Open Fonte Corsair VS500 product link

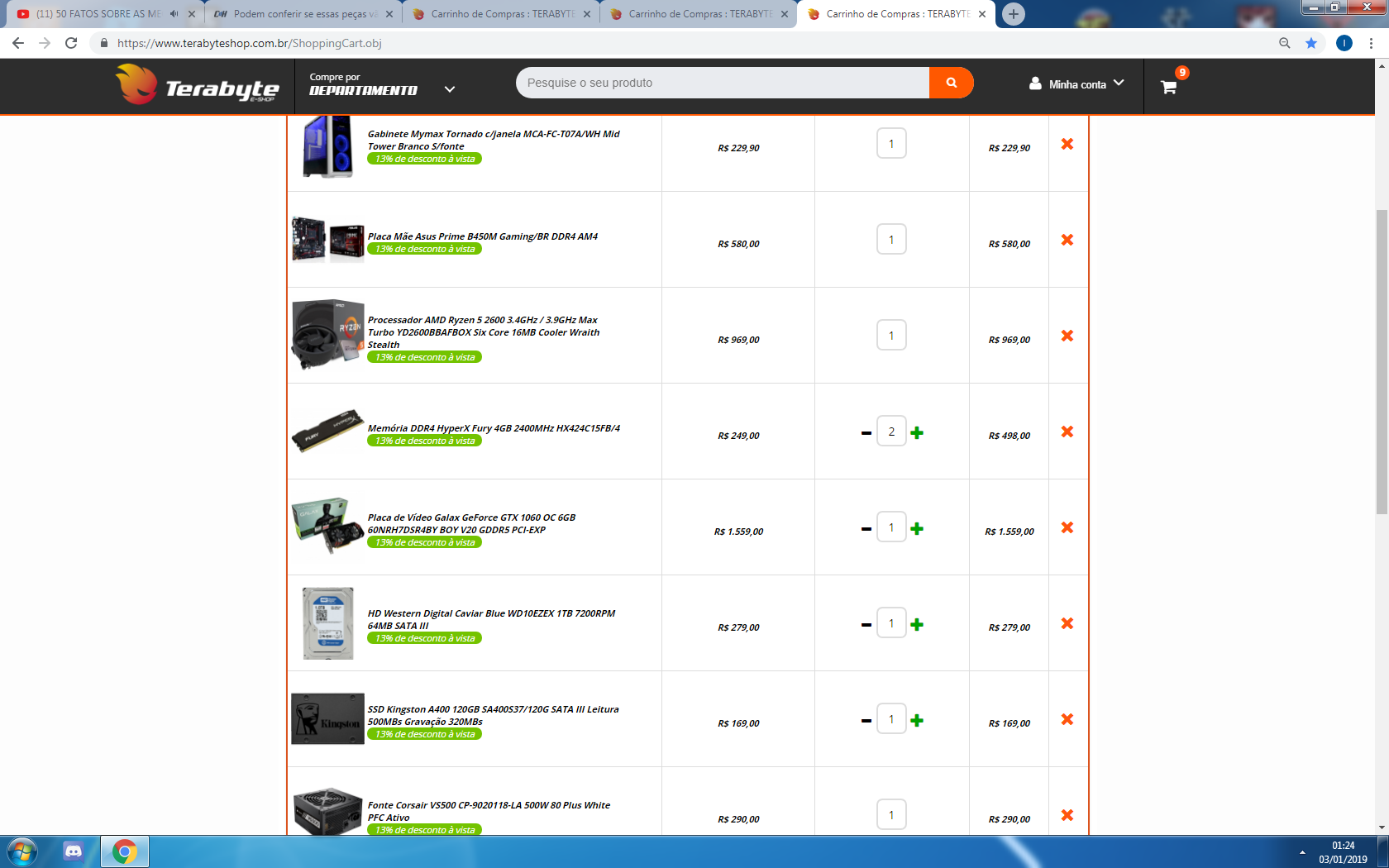click(489, 811)
